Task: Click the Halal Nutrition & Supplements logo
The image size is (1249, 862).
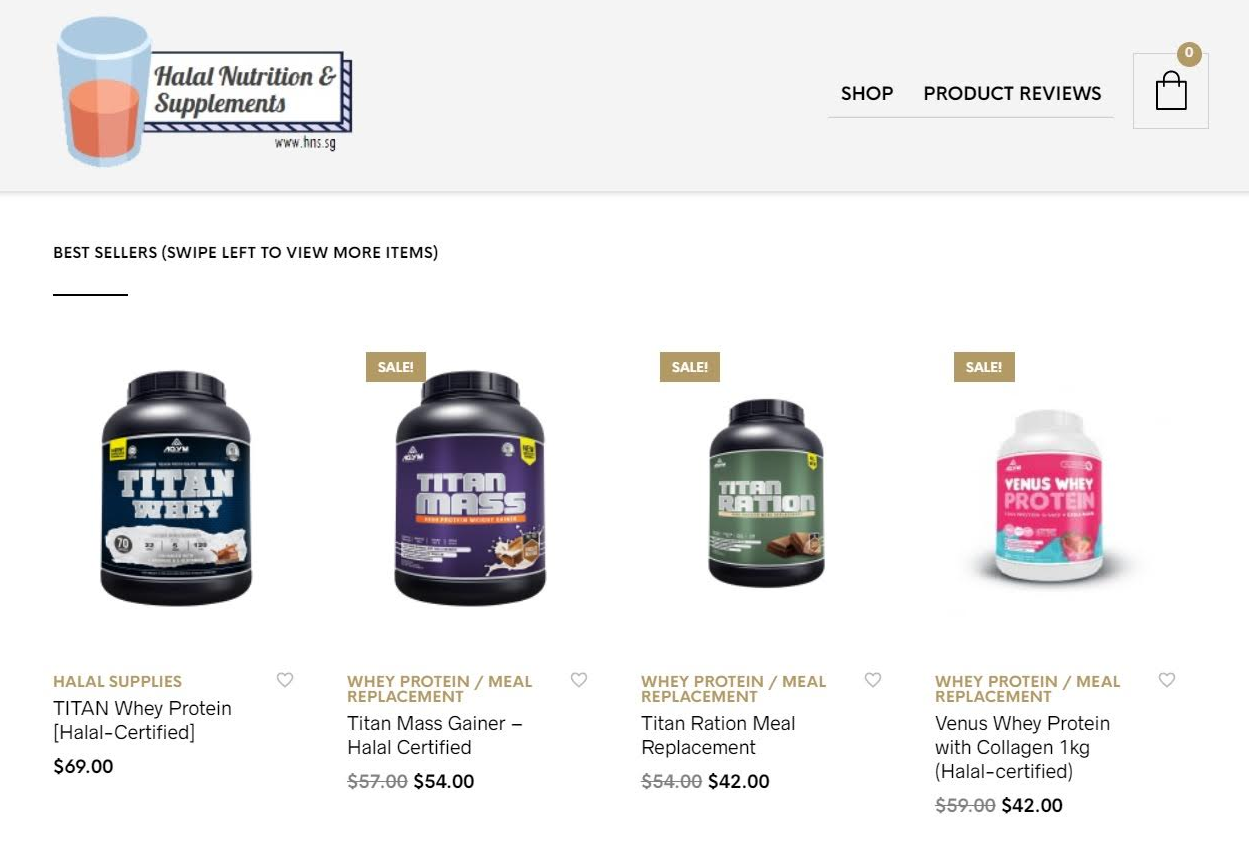Action: point(204,91)
